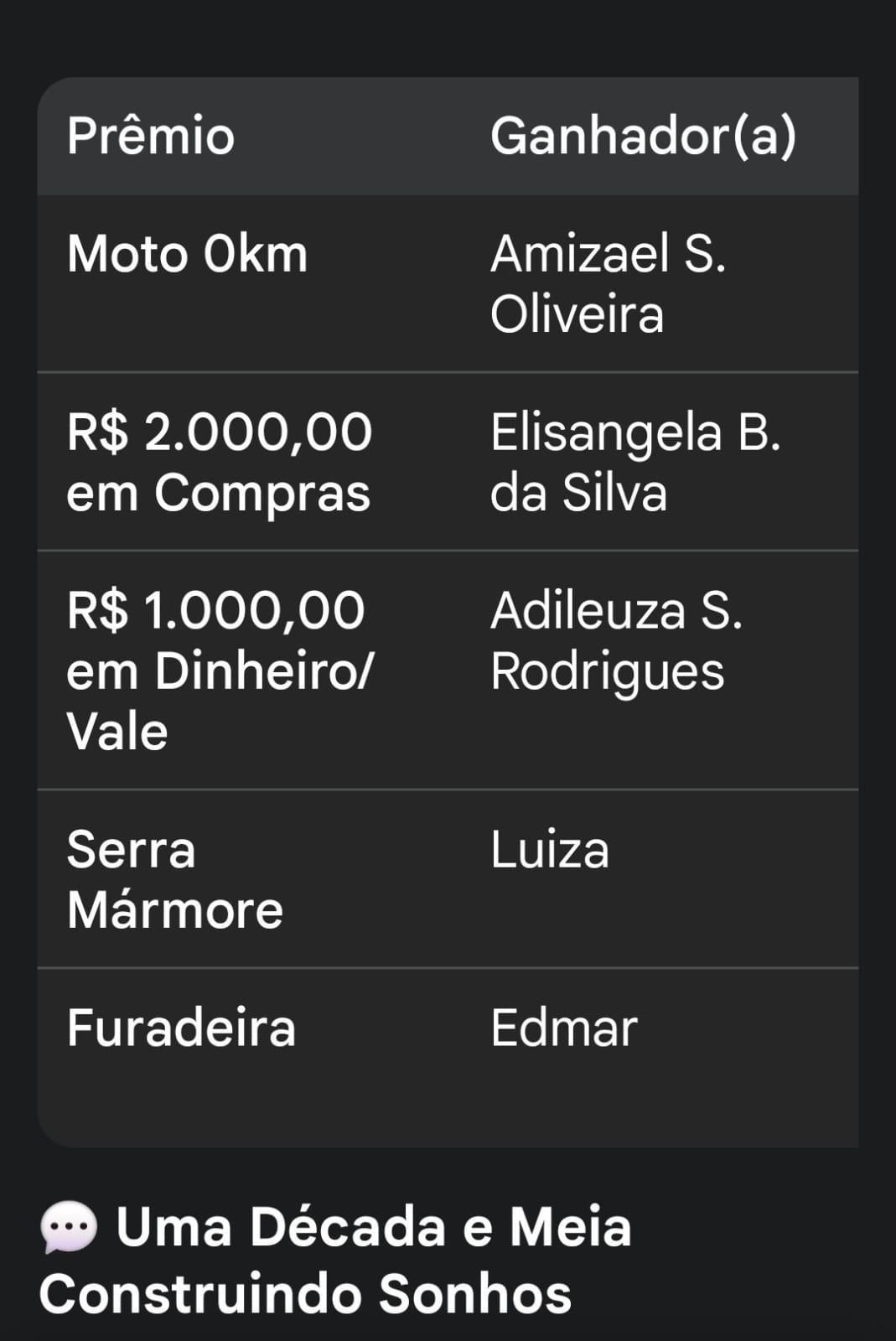896x1341 pixels.
Task: Click the text 'em Dinheiro/'
Action: click(x=220, y=671)
